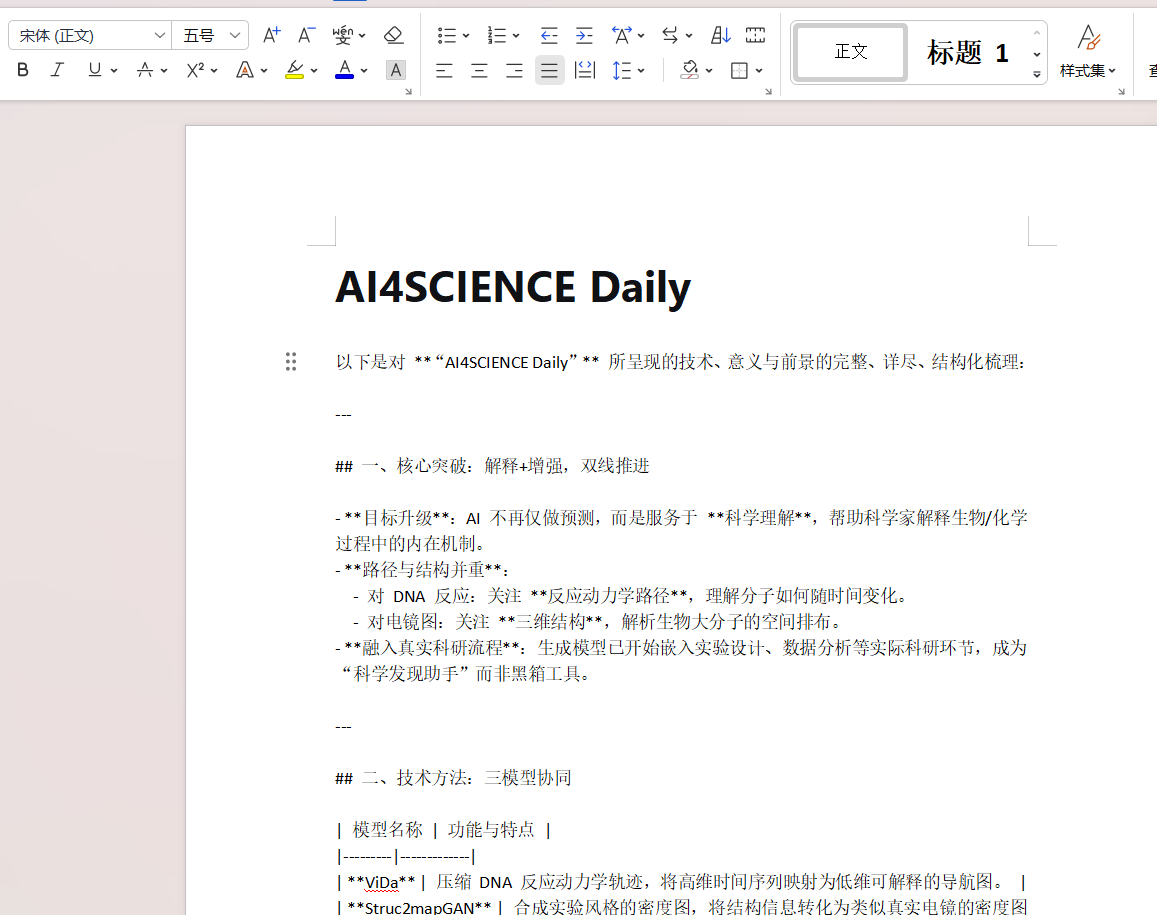Select justify alignment
The image size is (1157, 915).
pyautogui.click(x=549, y=70)
